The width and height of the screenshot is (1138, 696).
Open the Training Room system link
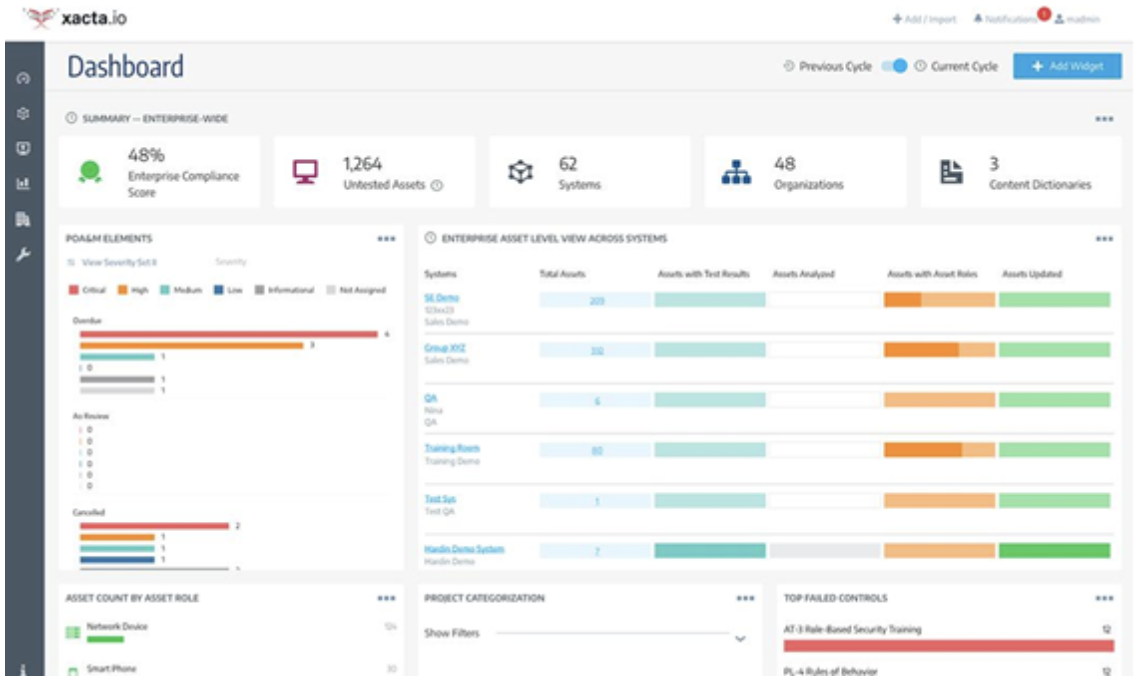coord(452,448)
